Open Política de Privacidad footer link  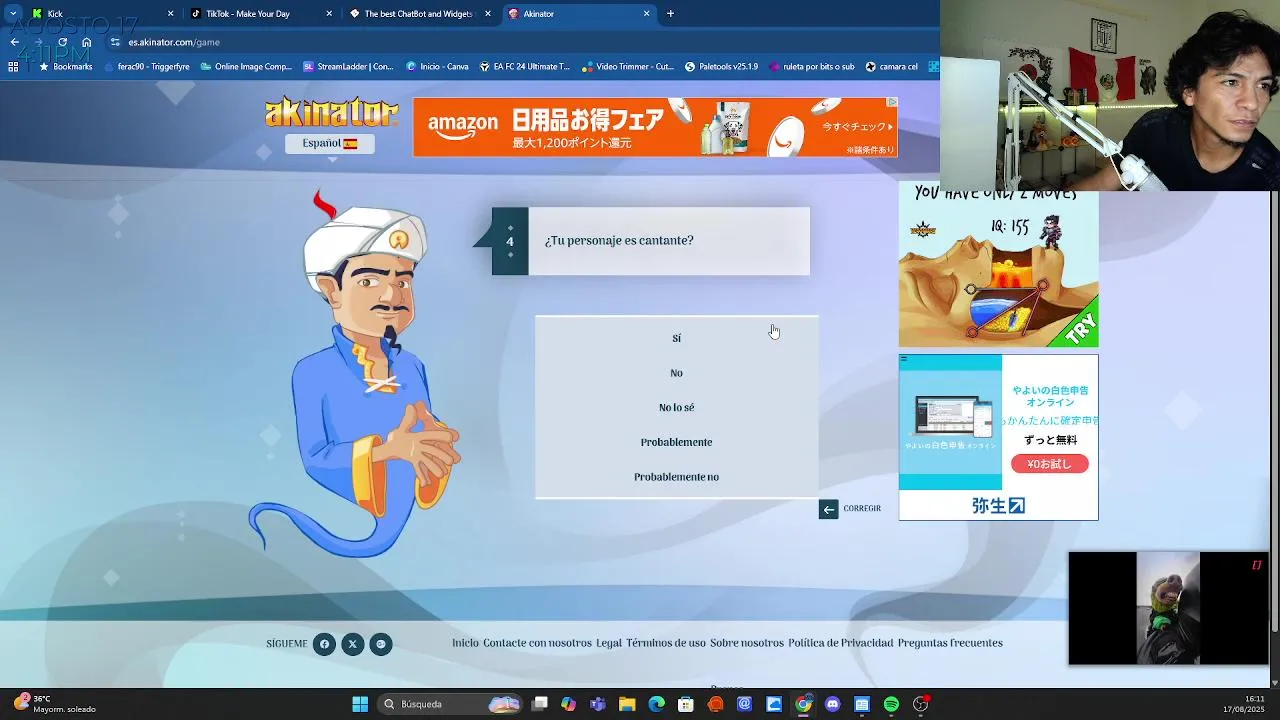click(840, 643)
